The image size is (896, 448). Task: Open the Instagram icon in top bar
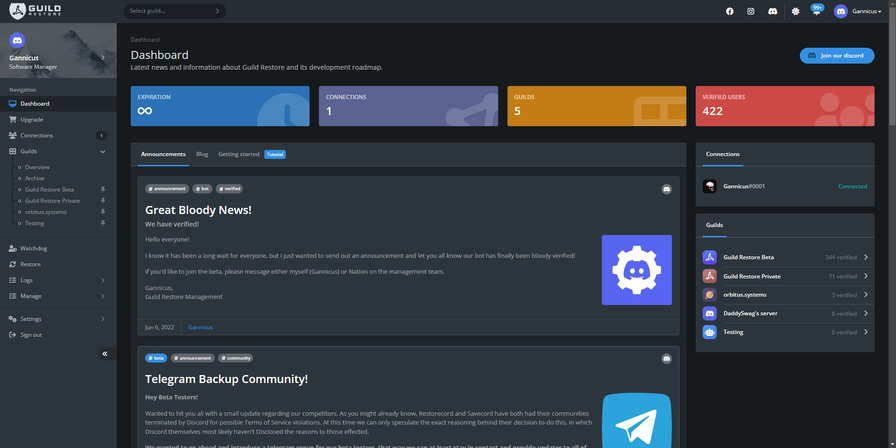coord(751,11)
